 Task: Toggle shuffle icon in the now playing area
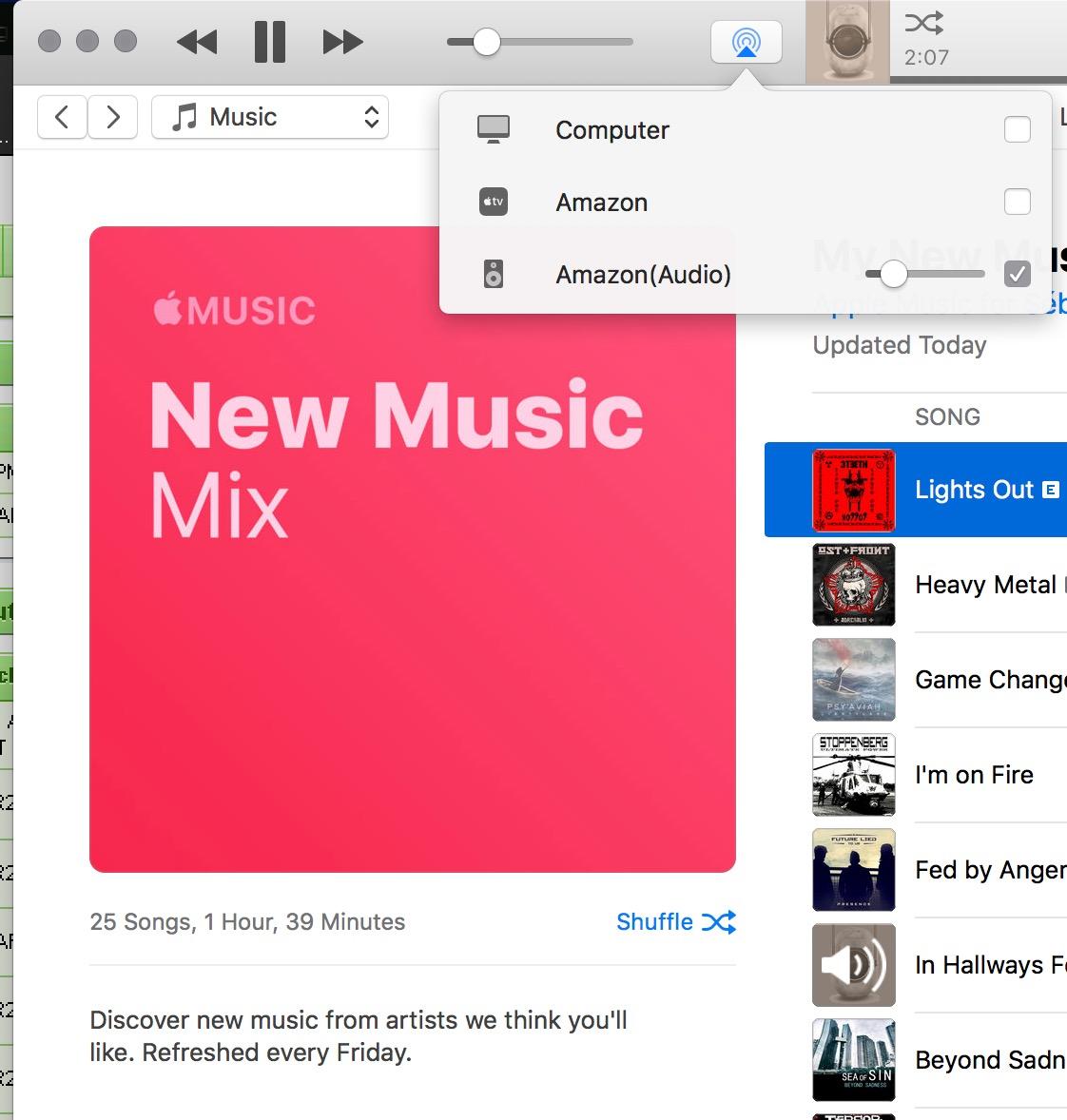[x=924, y=23]
